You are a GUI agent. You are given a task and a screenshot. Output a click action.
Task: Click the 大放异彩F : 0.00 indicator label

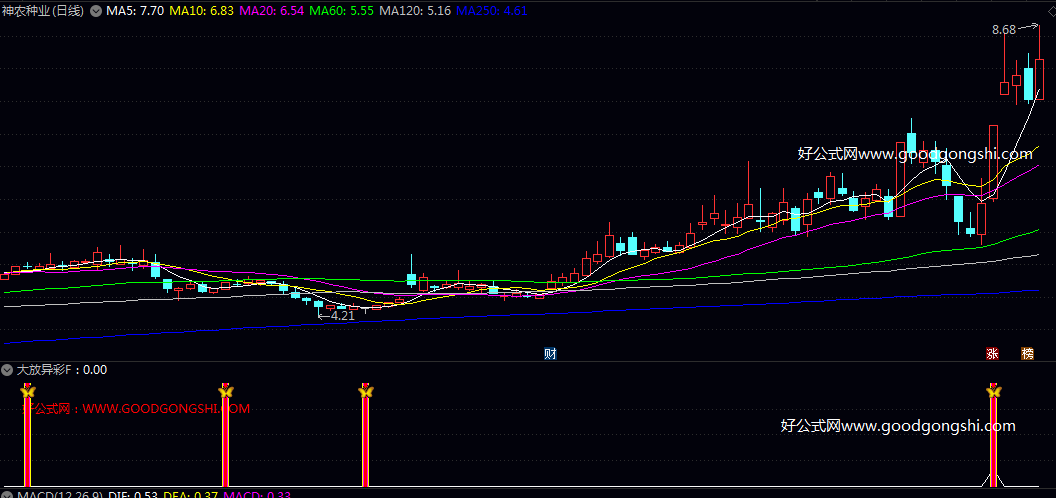point(61,369)
